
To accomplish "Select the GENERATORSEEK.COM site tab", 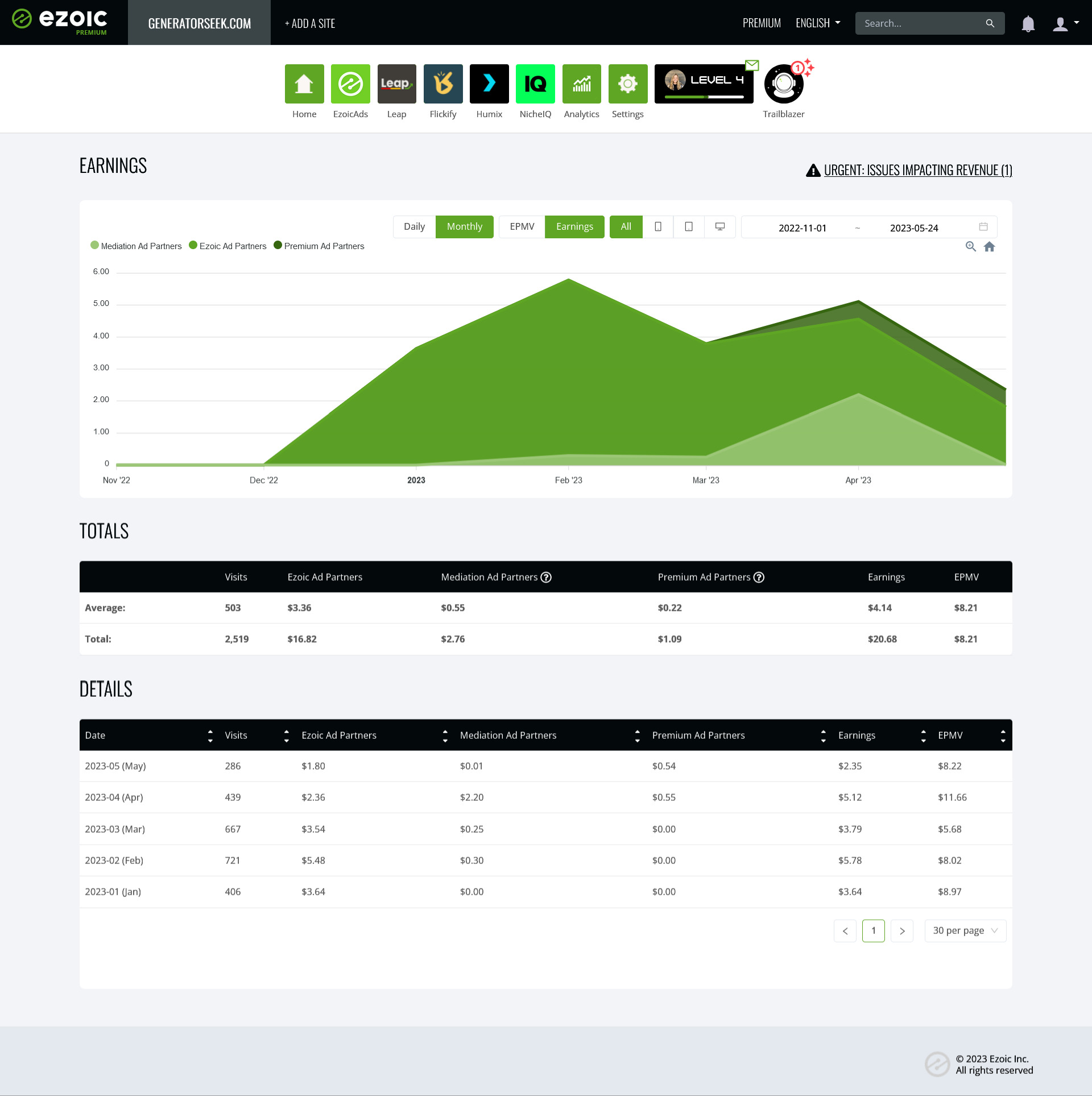I will (x=199, y=23).
